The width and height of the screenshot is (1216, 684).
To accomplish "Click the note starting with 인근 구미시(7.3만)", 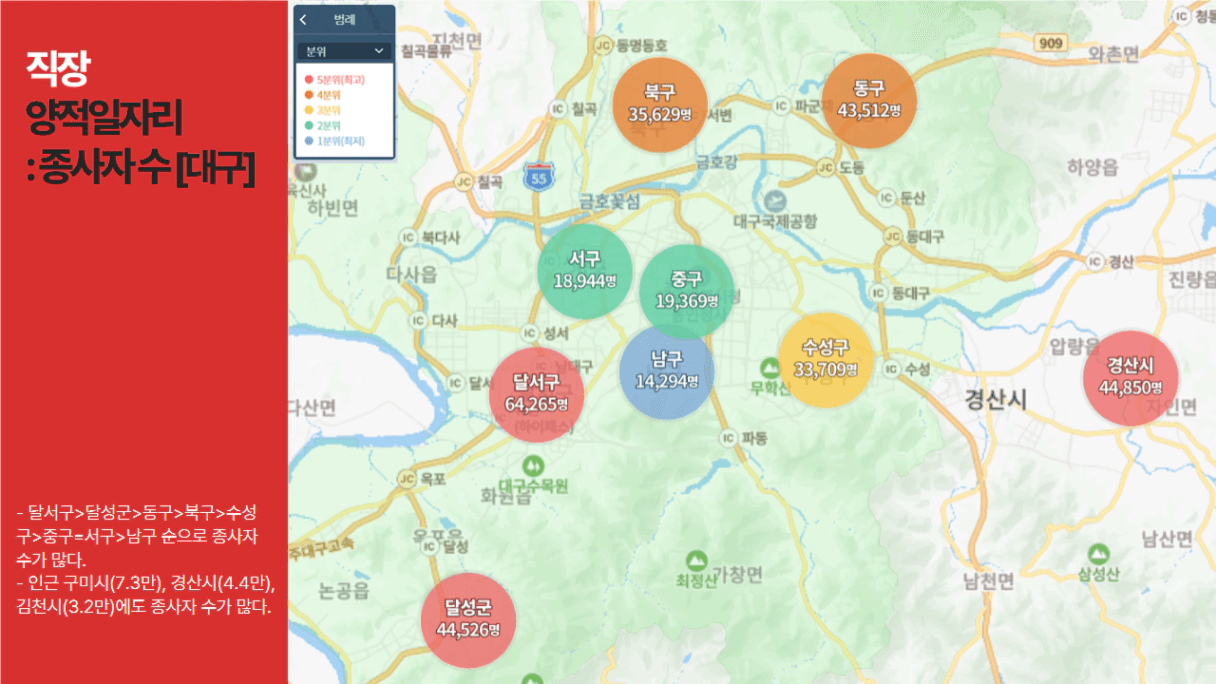I will 145,594.
